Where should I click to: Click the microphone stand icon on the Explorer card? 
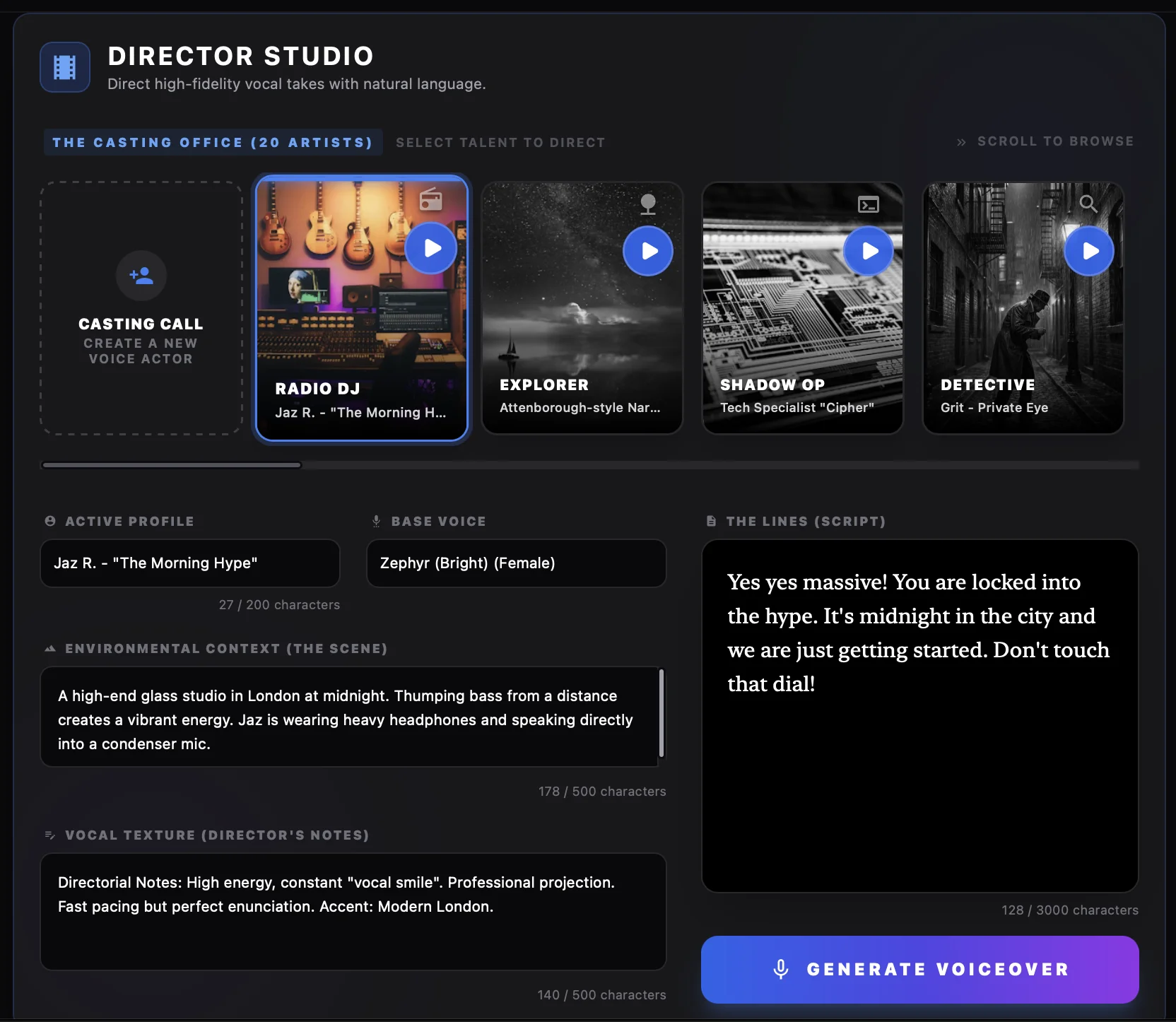(x=649, y=204)
